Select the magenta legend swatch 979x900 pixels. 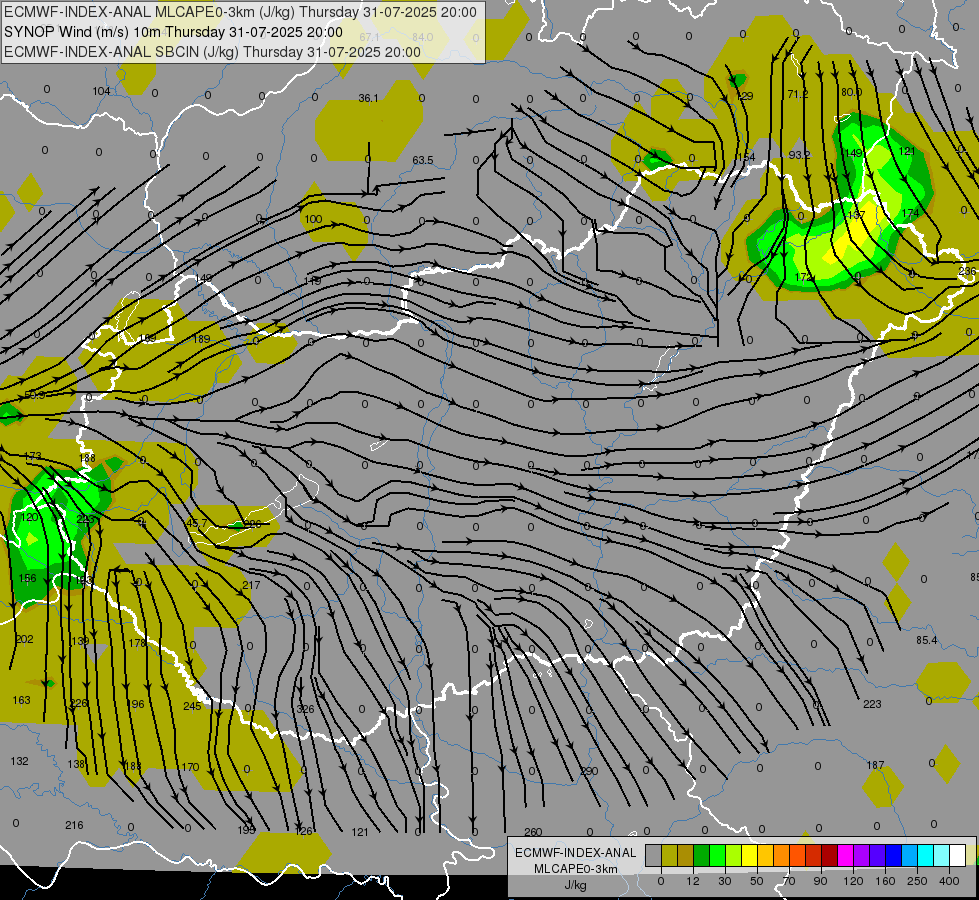[x=845, y=856]
